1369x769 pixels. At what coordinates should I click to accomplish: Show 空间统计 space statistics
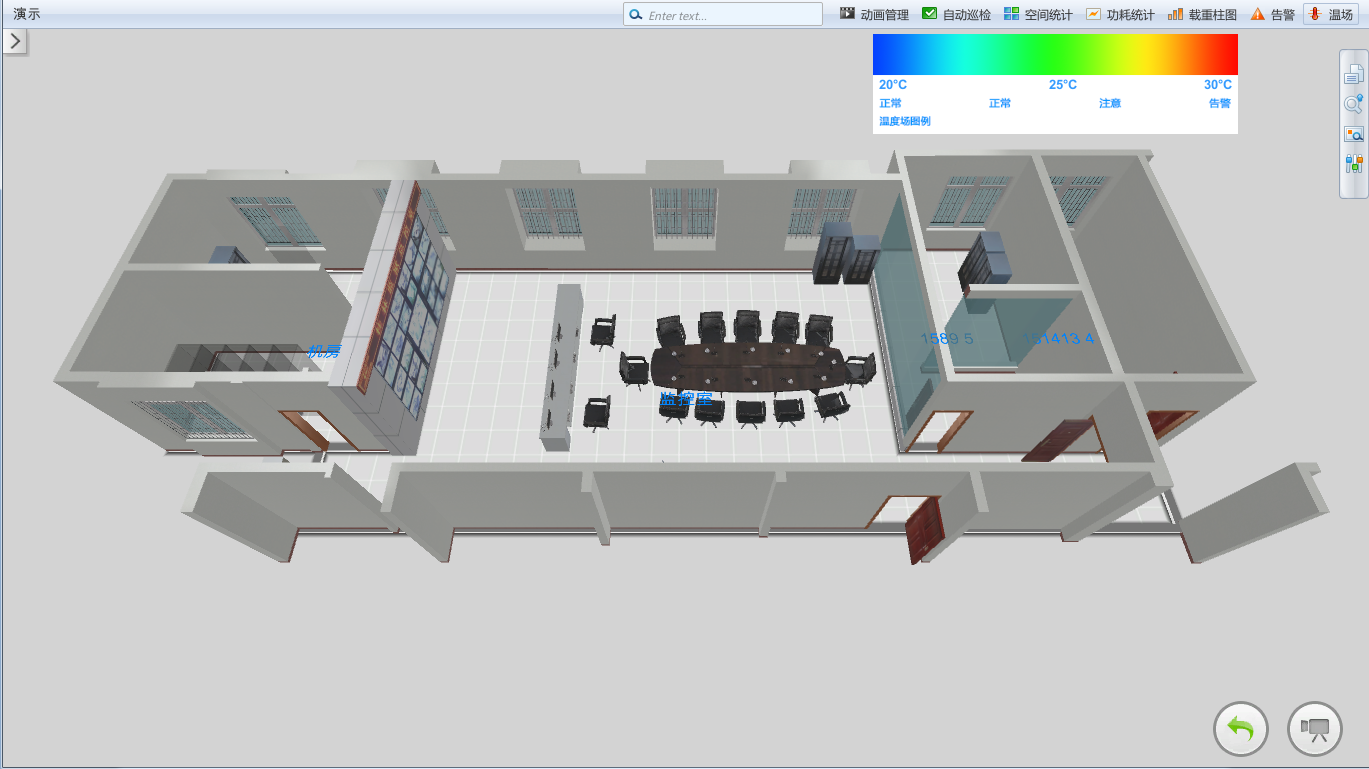pyautogui.click(x=1038, y=14)
